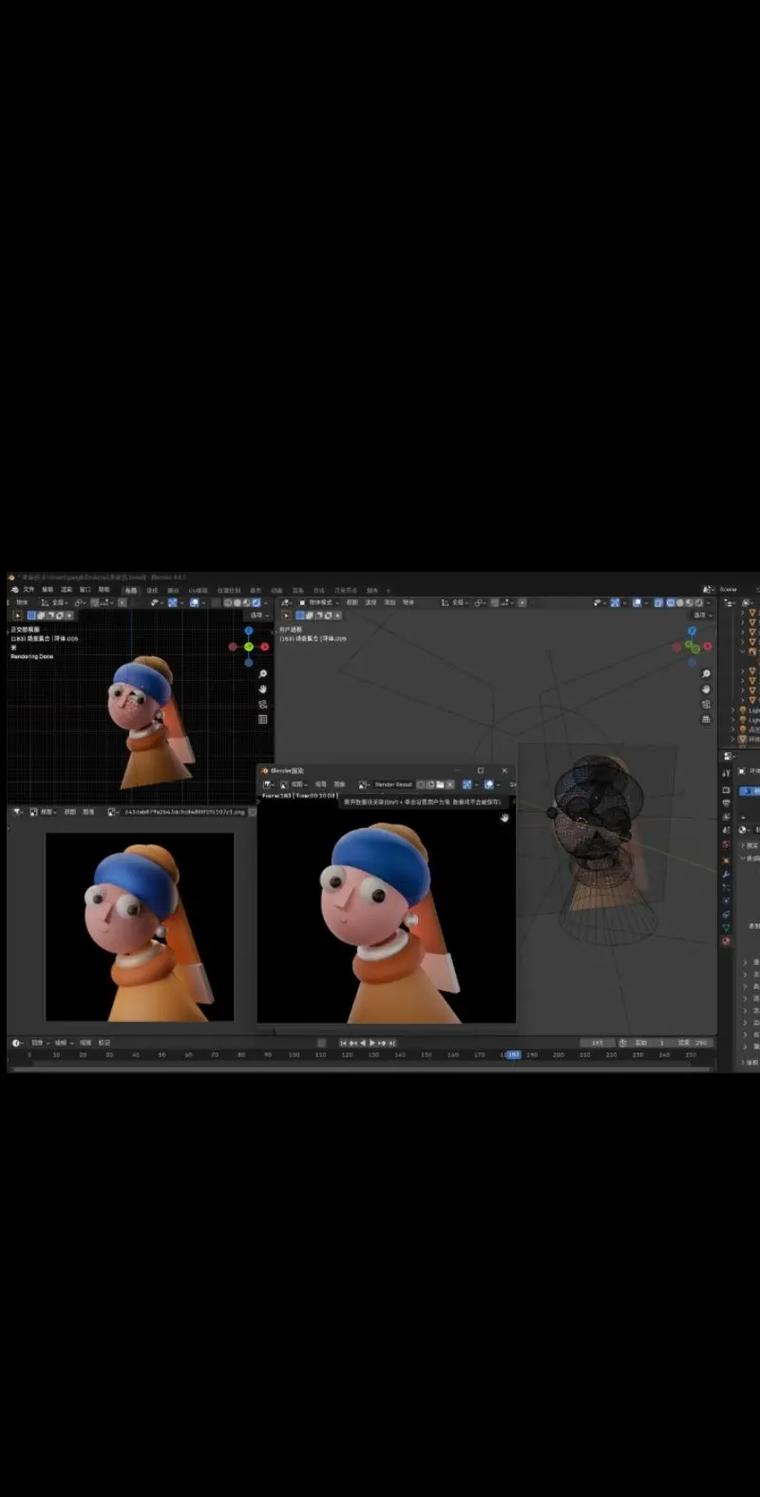Viewport: 760px width, 1497px height.
Task: Toggle X-ray mode in right viewport header
Action: click(x=658, y=602)
